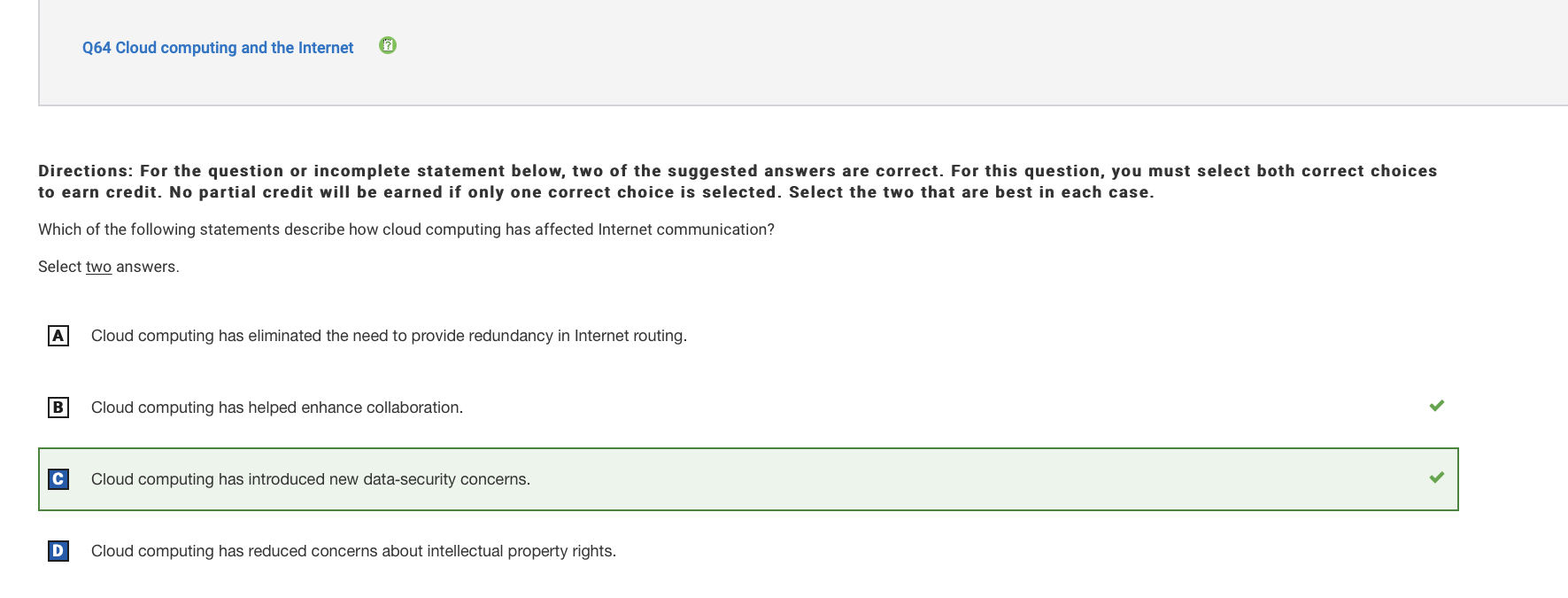The image size is (1568, 598).
Task: Click the bold 'Directions:' label
Action: (86, 171)
